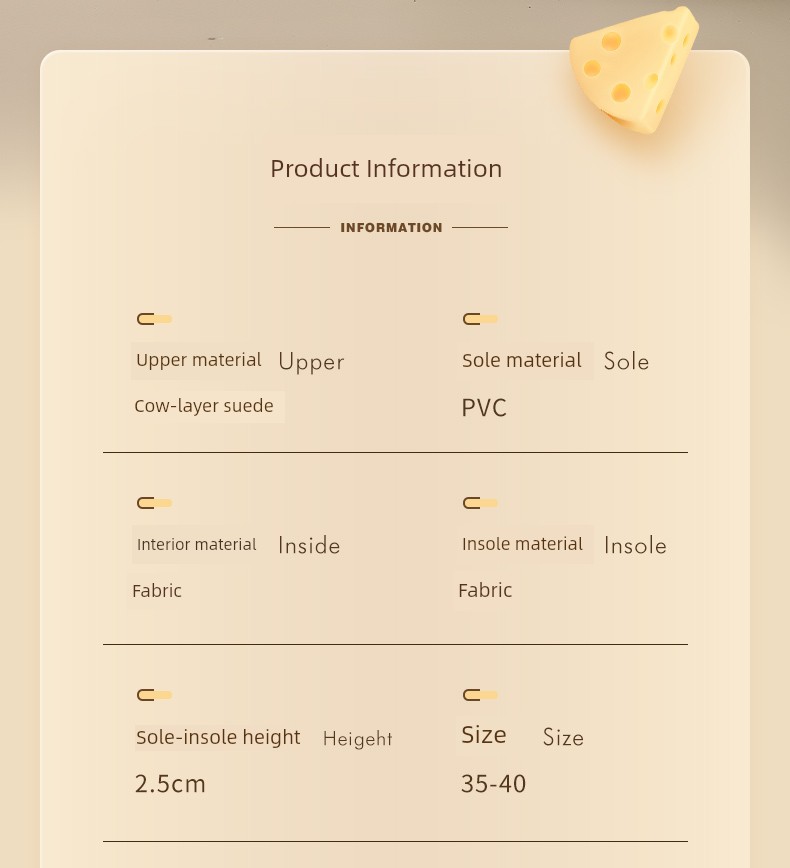Select the Product Information heading
Image resolution: width=790 pixels, height=868 pixels.
(x=386, y=169)
